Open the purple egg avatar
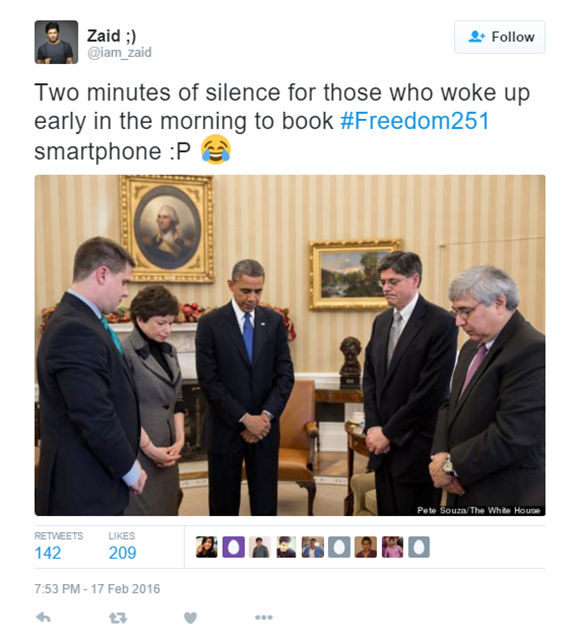Screen dimensions: 580x641 (233, 547)
